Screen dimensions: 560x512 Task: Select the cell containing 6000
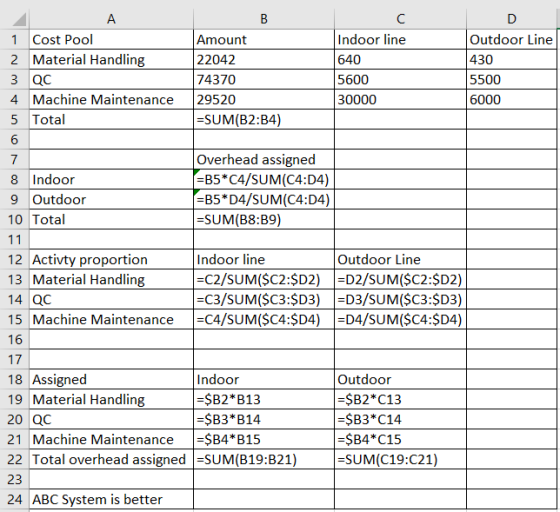click(511, 99)
